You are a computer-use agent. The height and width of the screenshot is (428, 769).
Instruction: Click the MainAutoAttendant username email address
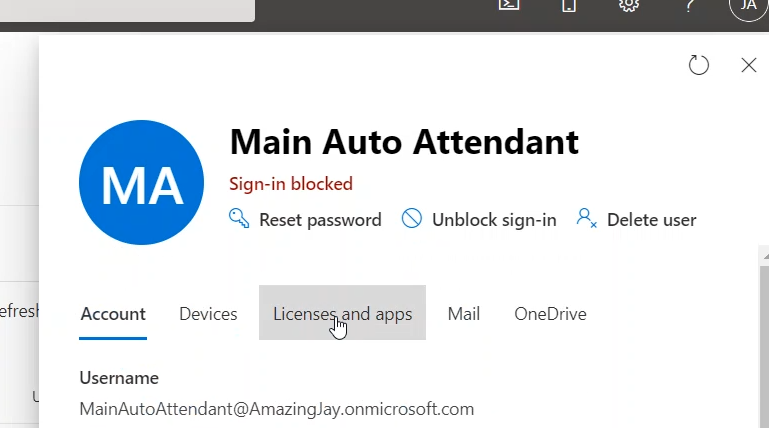click(277, 409)
